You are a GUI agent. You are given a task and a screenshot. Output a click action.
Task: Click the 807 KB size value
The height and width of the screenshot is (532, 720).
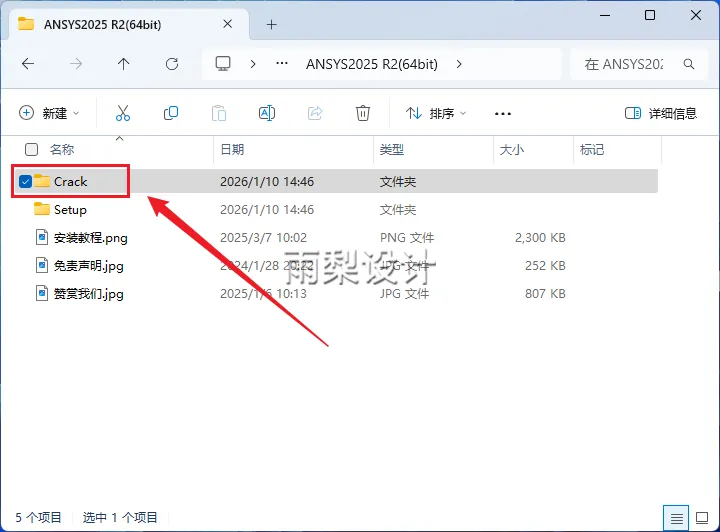(545, 294)
